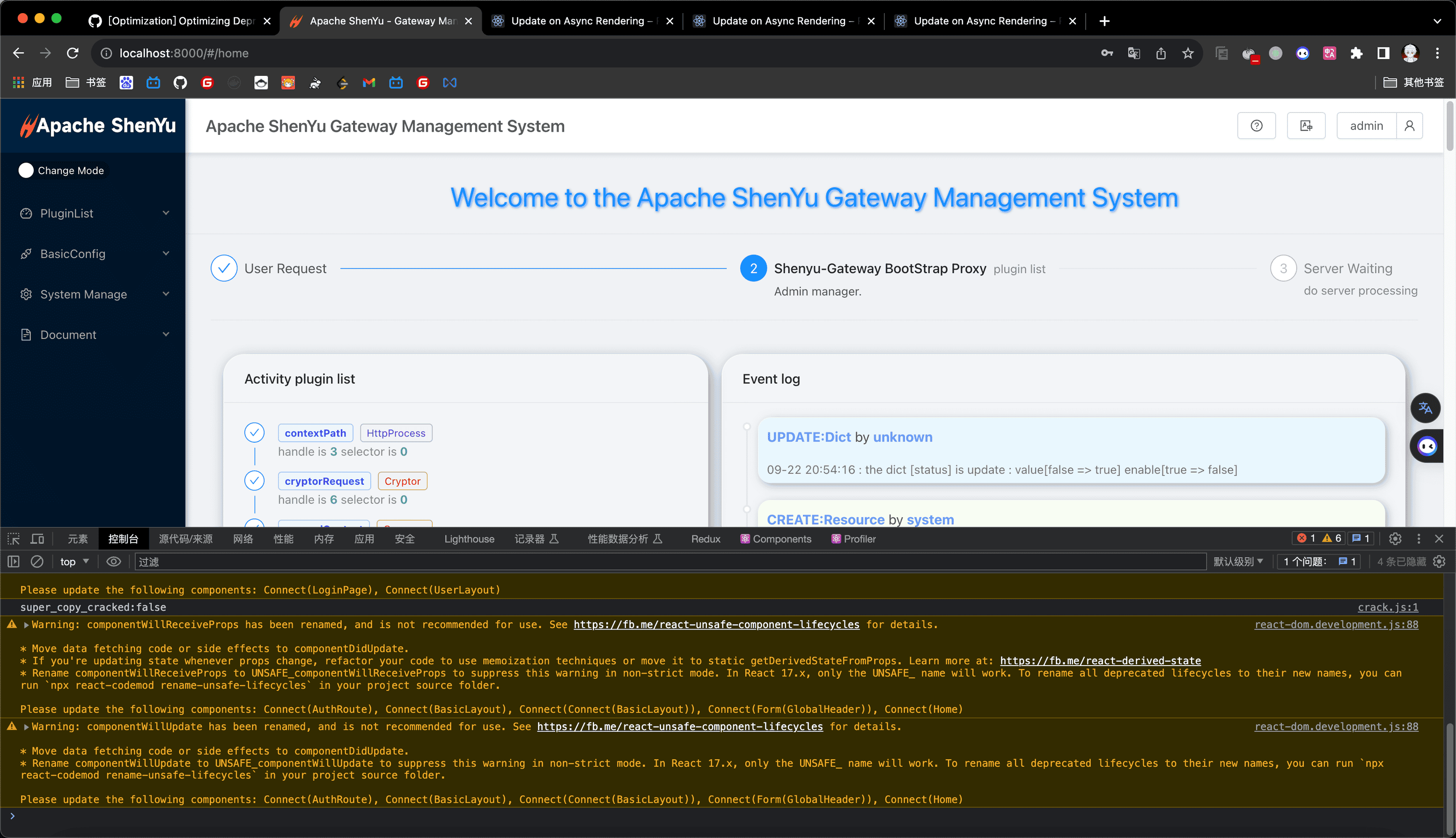
Task: Click the help question-mark icon in header
Action: [1257, 126]
